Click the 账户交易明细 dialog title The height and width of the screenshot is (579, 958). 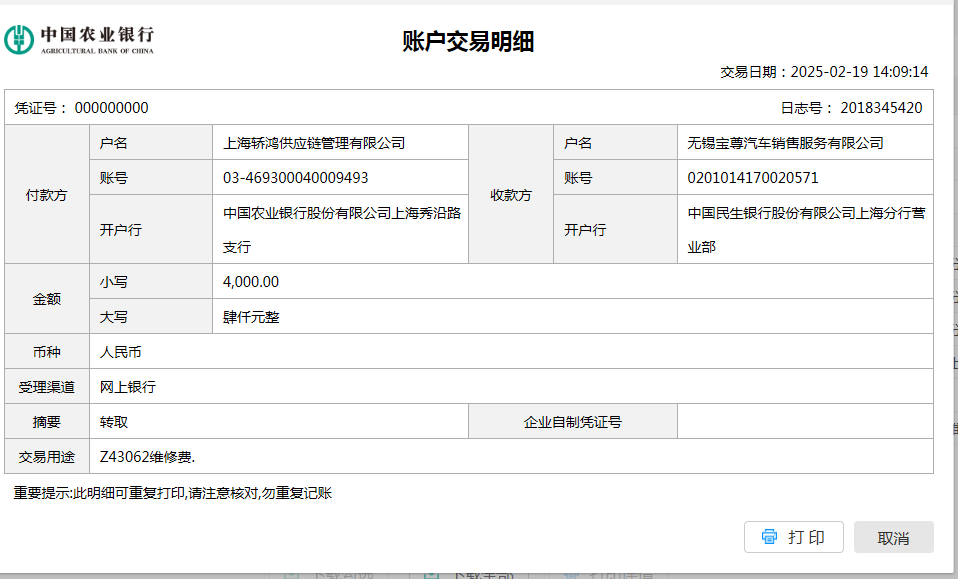tap(468, 41)
